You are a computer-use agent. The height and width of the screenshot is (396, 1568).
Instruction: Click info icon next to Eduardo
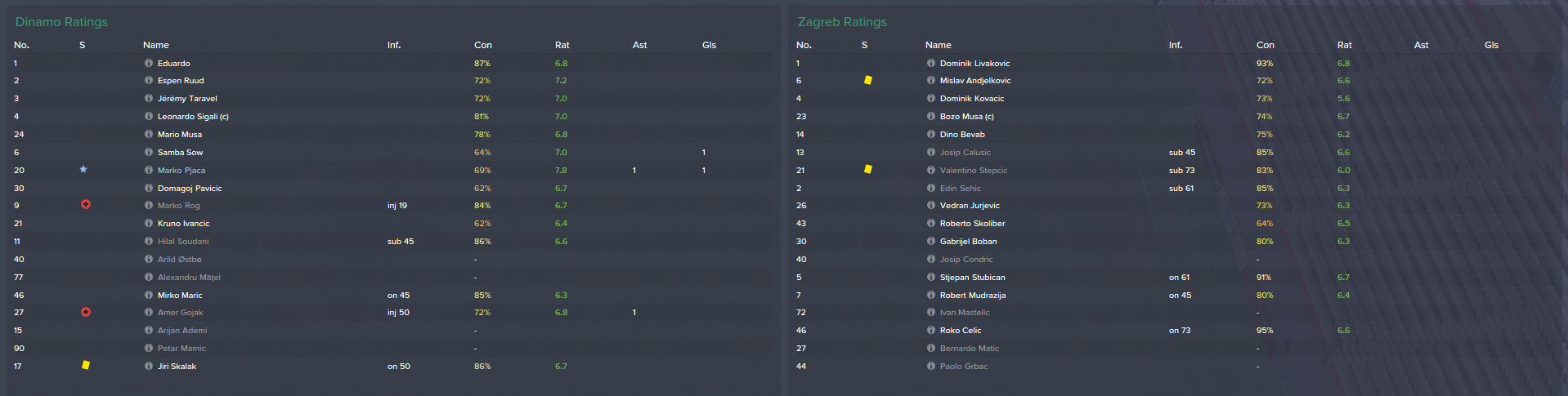coord(149,63)
